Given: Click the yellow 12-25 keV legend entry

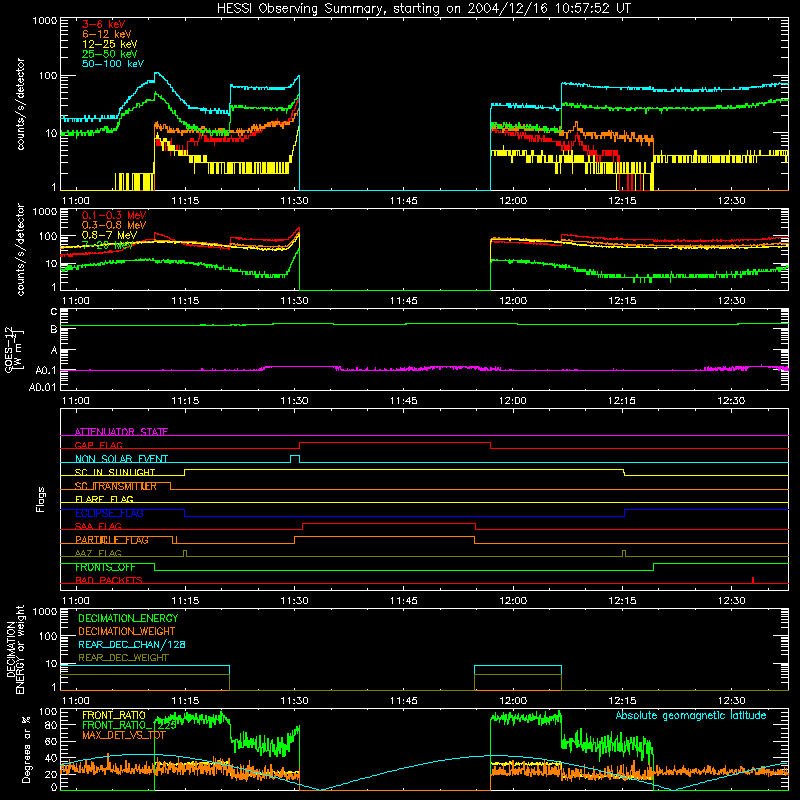Looking at the screenshot, I should [110, 44].
